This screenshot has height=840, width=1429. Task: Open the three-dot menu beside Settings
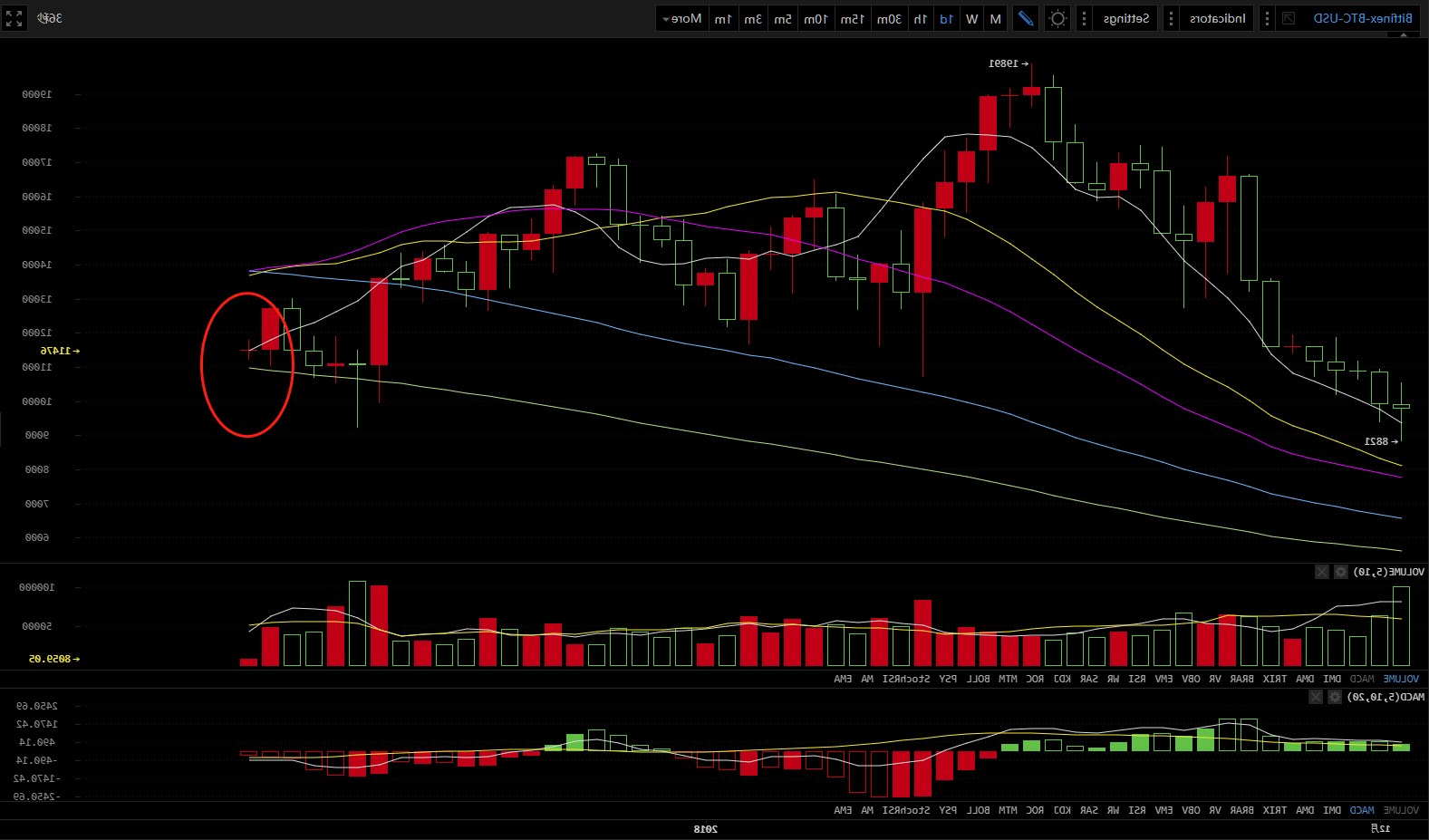(1084, 18)
